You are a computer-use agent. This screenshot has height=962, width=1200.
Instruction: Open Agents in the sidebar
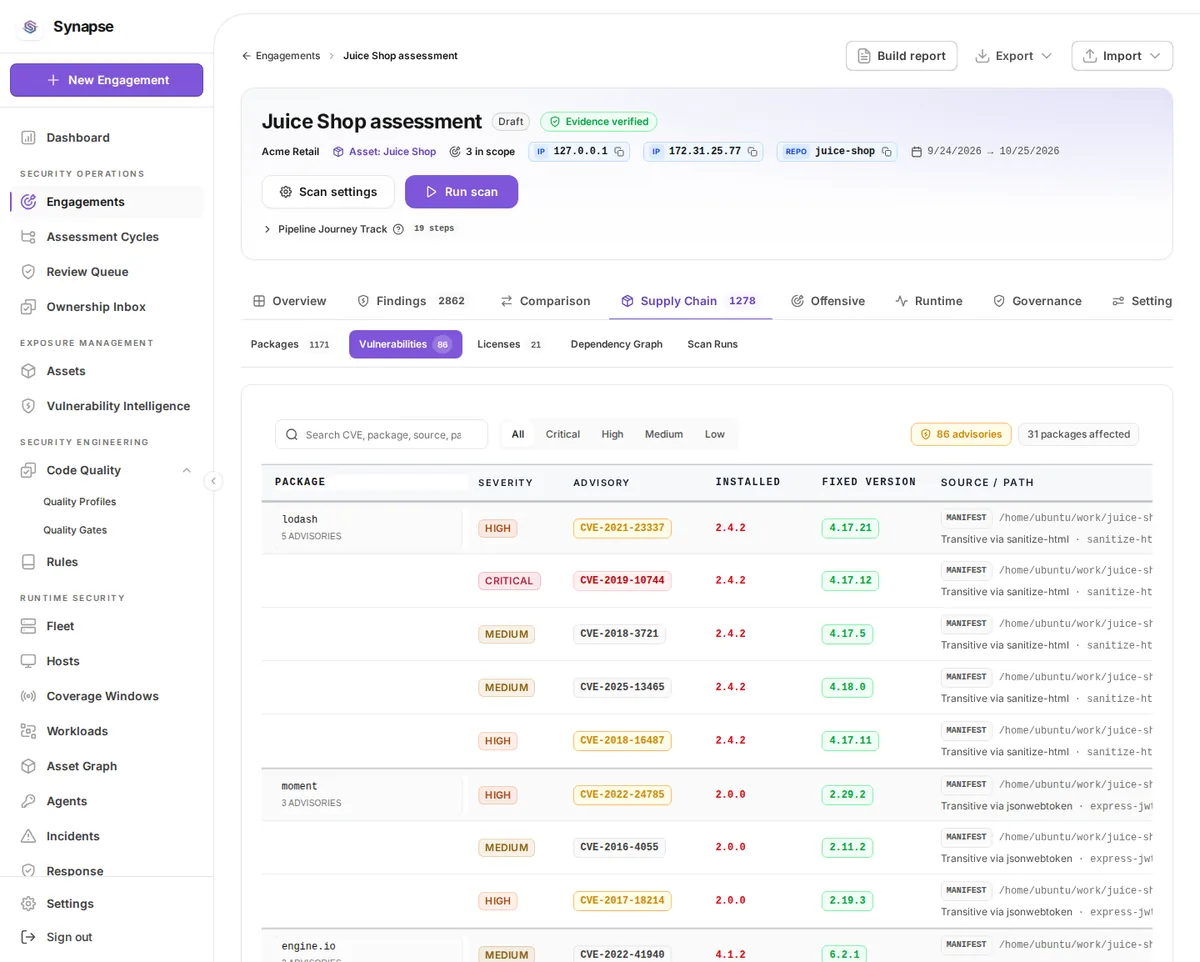pyautogui.click(x=106, y=800)
